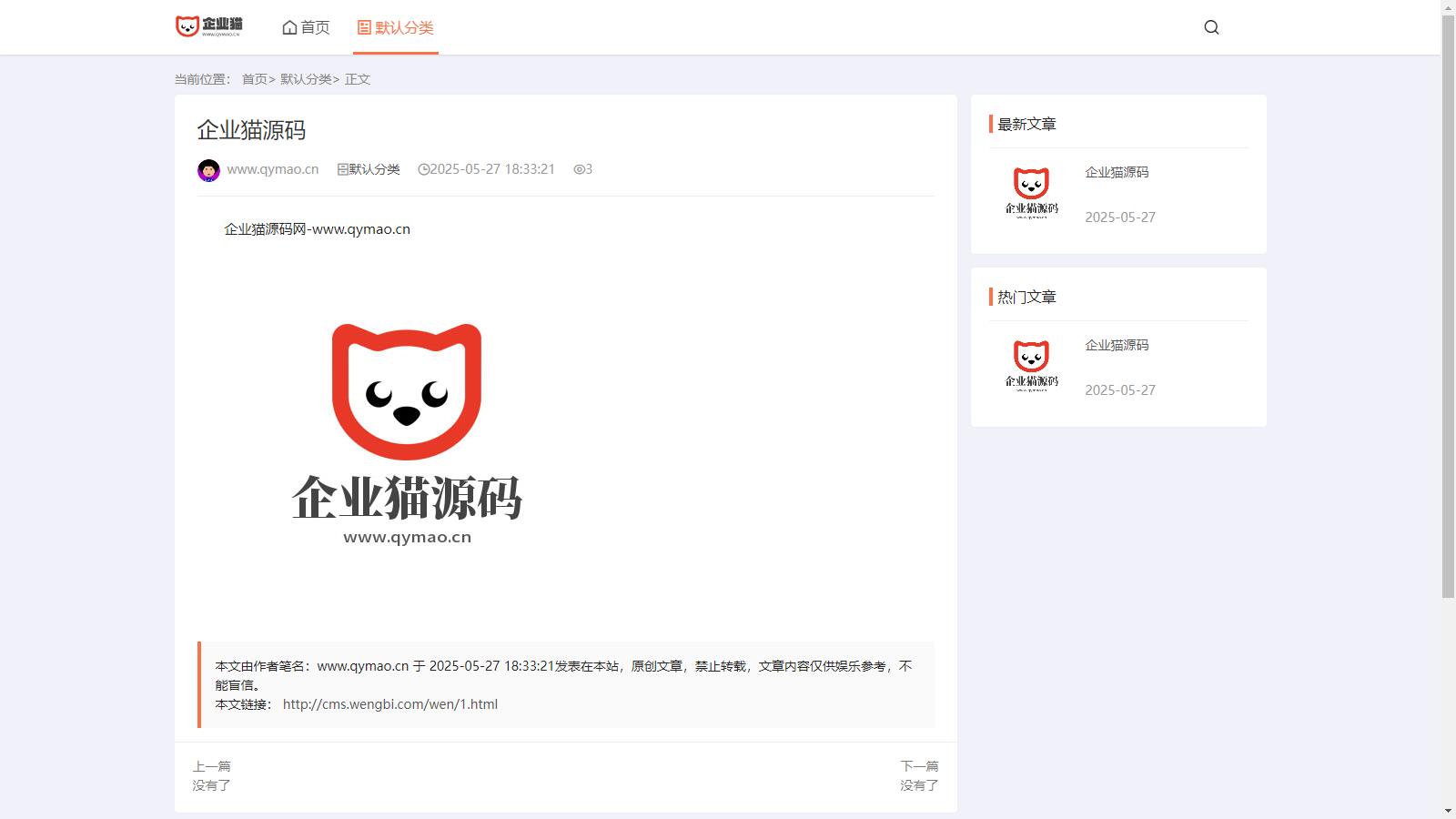Click the 上一篇 previous article link
The image size is (1456, 819).
211,775
